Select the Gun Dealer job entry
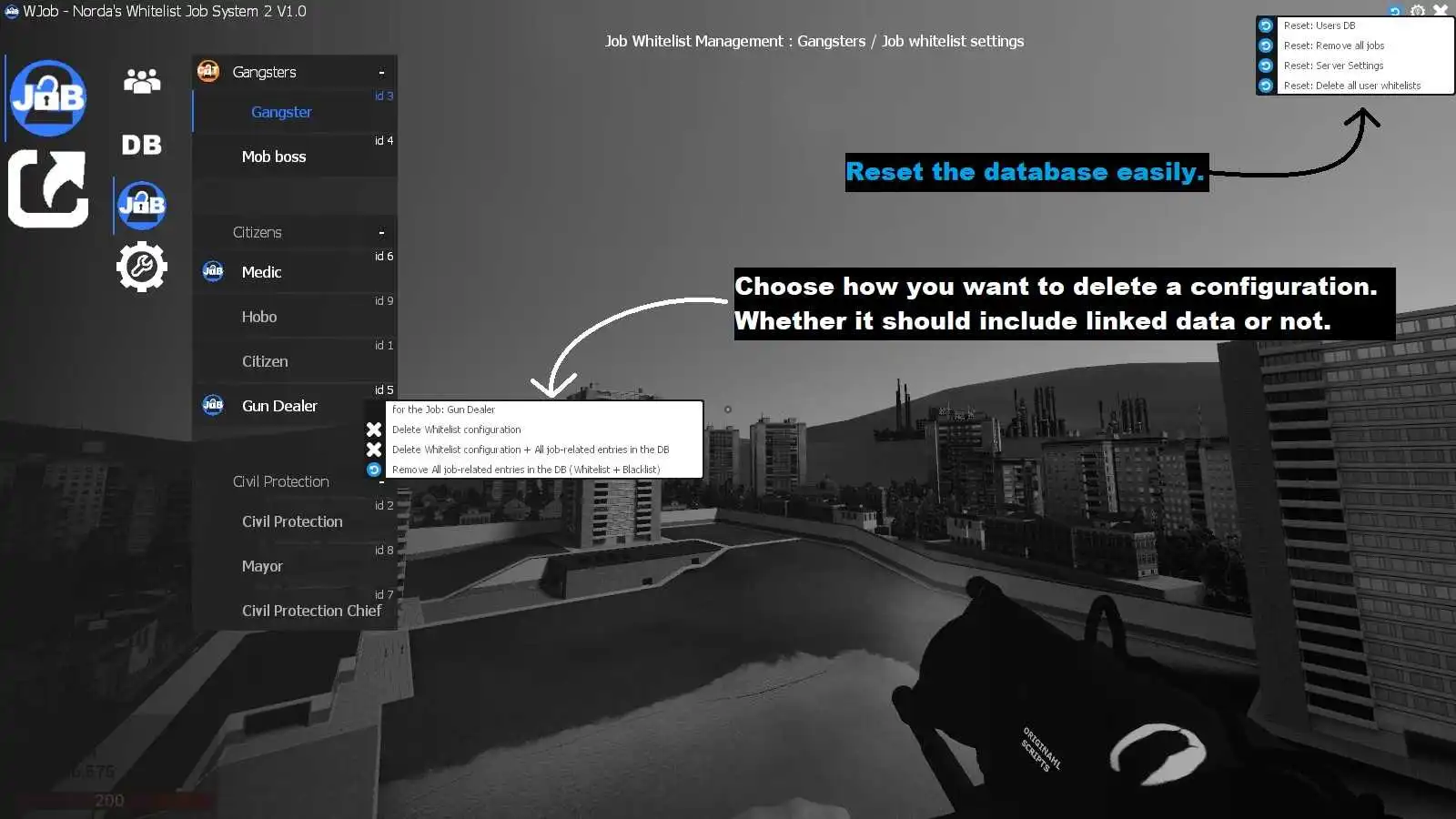 click(x=278, y=406)
